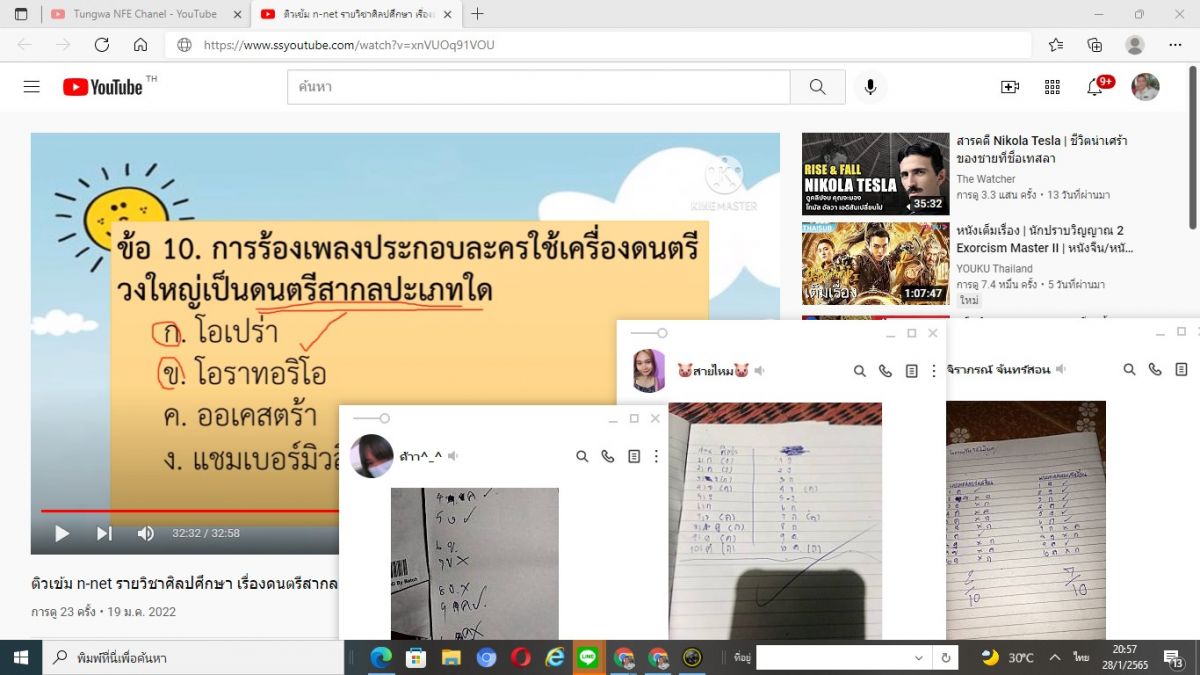
Task: Mute the YouTube video player volume
Action: point(146,533)
